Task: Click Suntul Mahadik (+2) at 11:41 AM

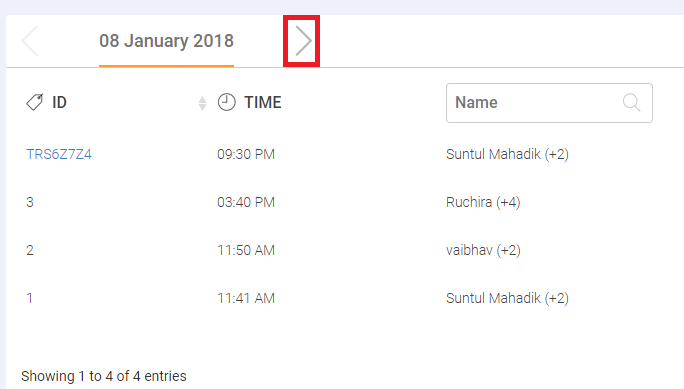Action: point(507,298)
